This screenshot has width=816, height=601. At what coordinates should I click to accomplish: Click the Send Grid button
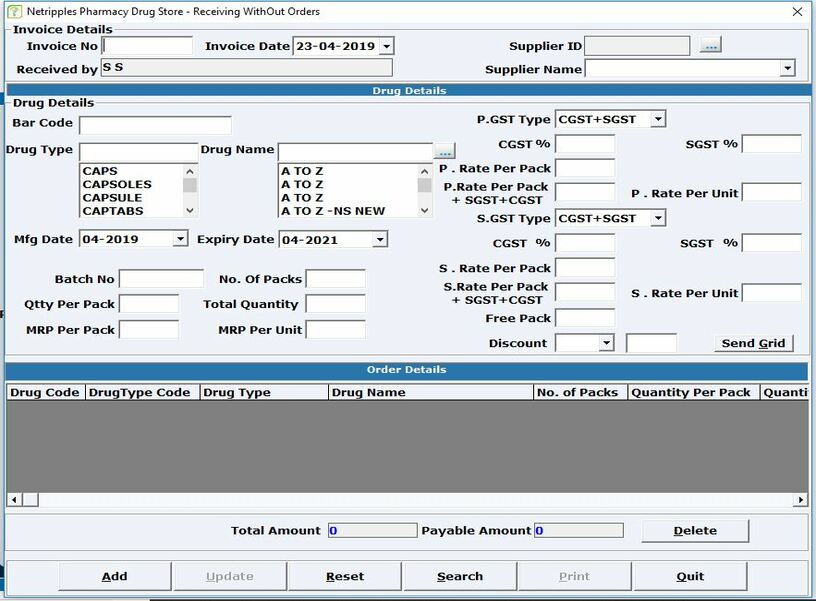coord(754,343)
